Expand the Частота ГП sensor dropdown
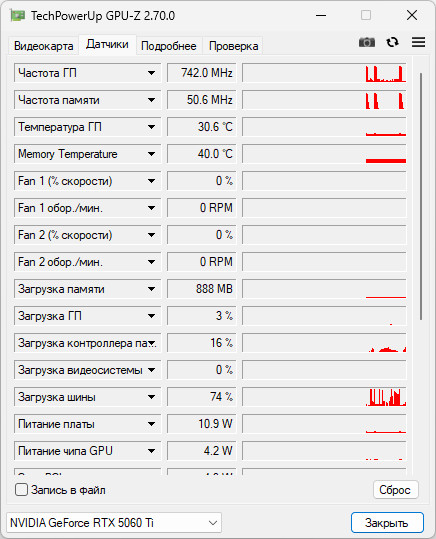The image size is (436, 539). click(x=151, y=73)
